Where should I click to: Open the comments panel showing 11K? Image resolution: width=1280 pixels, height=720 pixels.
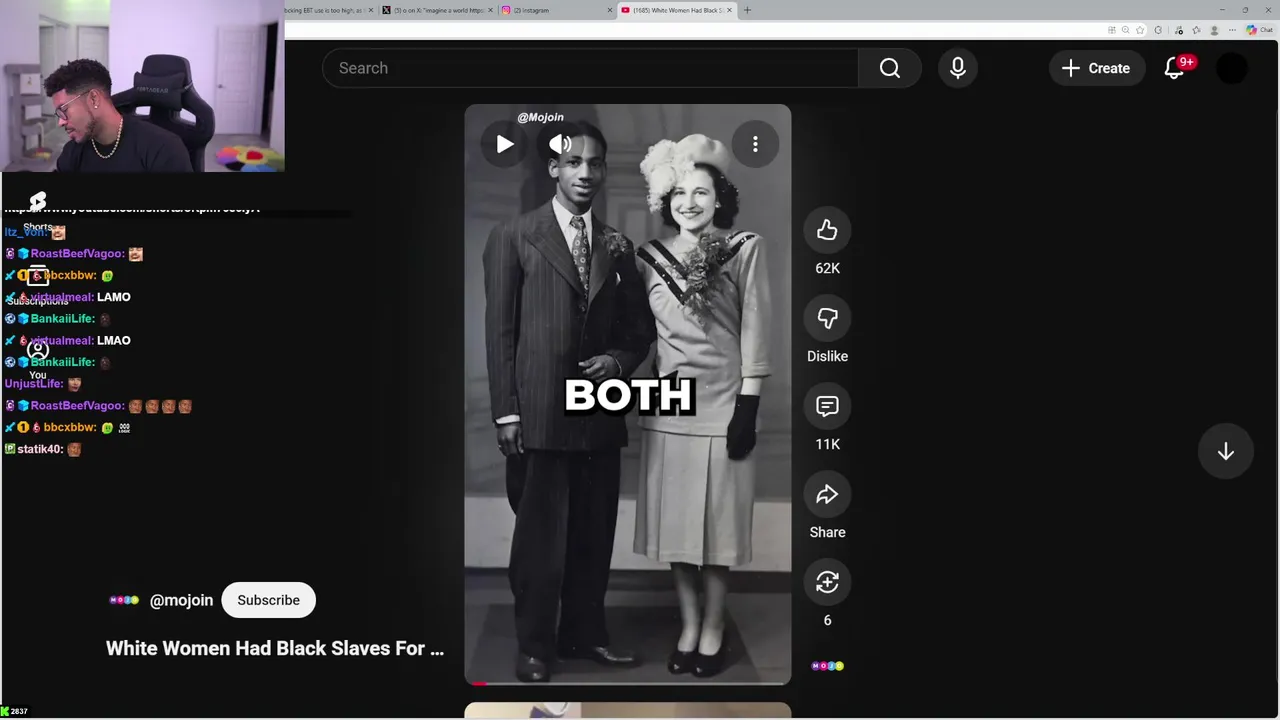tap(827, 406)
